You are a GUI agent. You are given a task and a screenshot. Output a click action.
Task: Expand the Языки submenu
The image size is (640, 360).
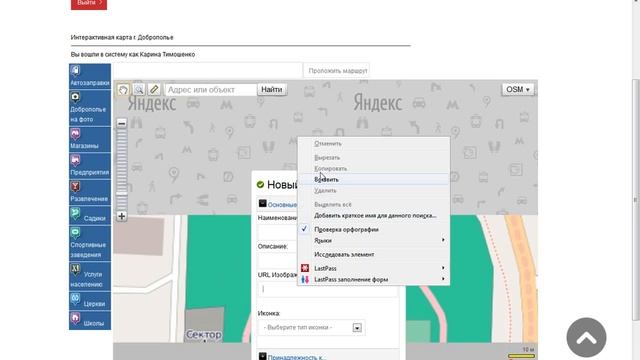coord(374,240)
